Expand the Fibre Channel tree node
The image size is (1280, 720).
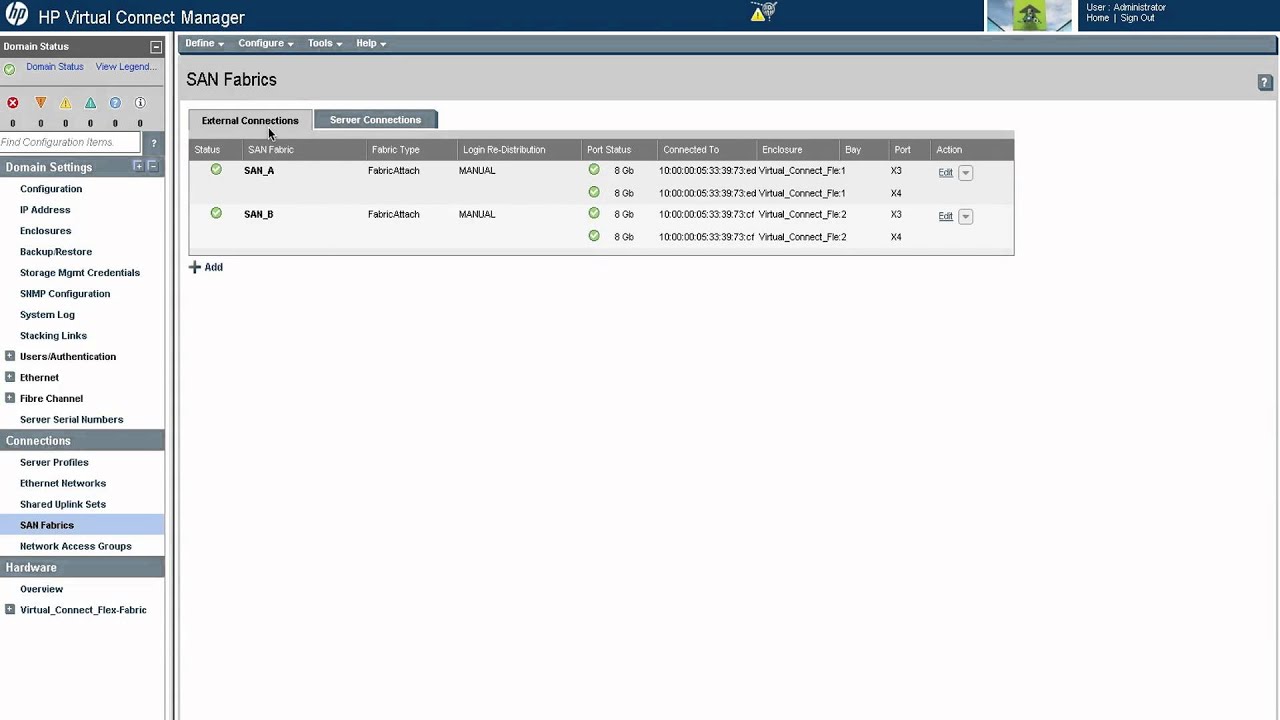10,398
